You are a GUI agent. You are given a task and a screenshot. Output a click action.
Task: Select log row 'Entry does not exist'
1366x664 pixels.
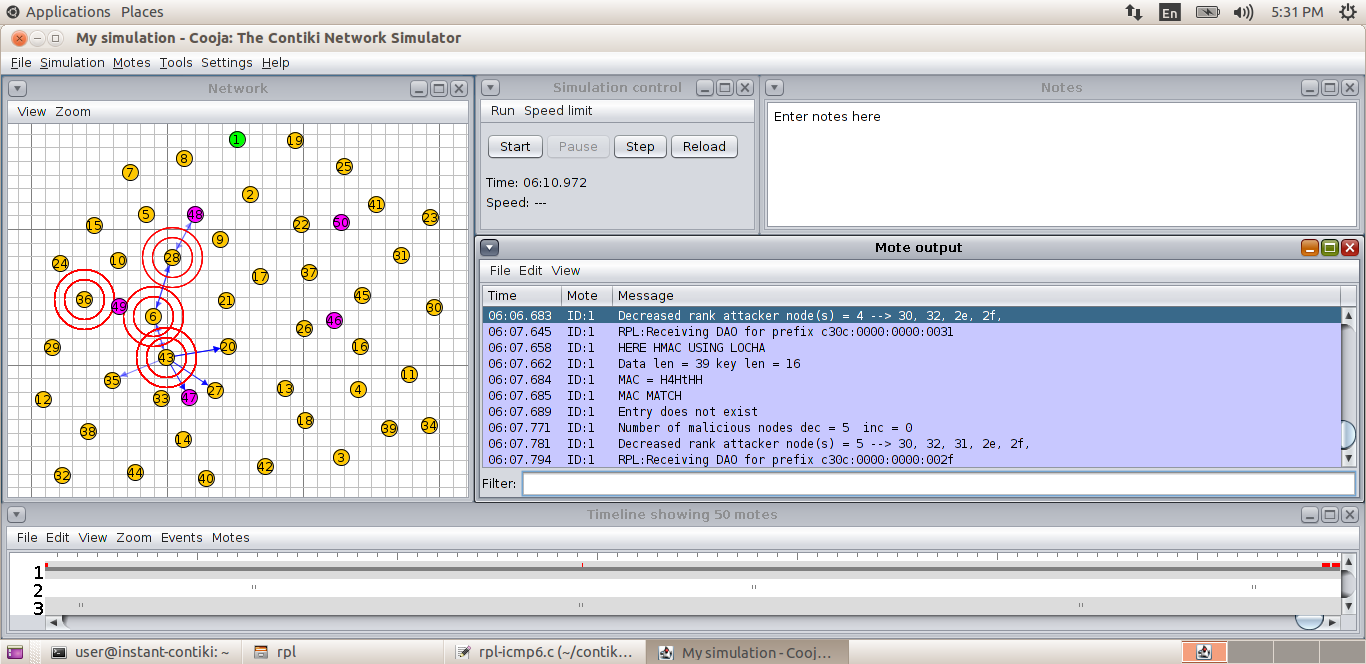coord(911,411)
